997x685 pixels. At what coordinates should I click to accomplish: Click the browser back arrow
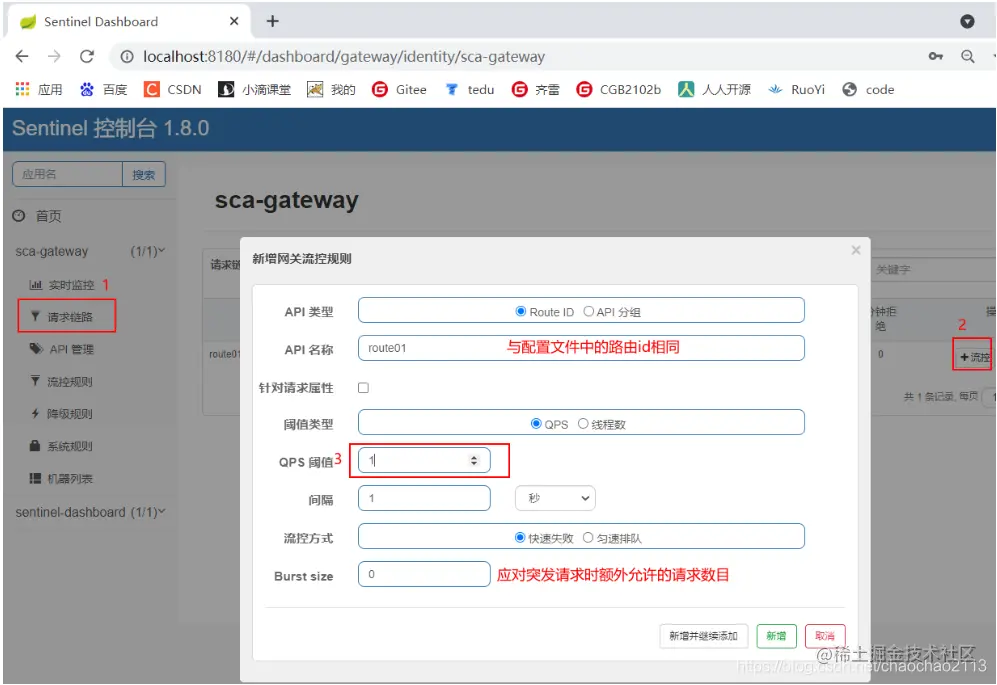click(x=22, y=57)
